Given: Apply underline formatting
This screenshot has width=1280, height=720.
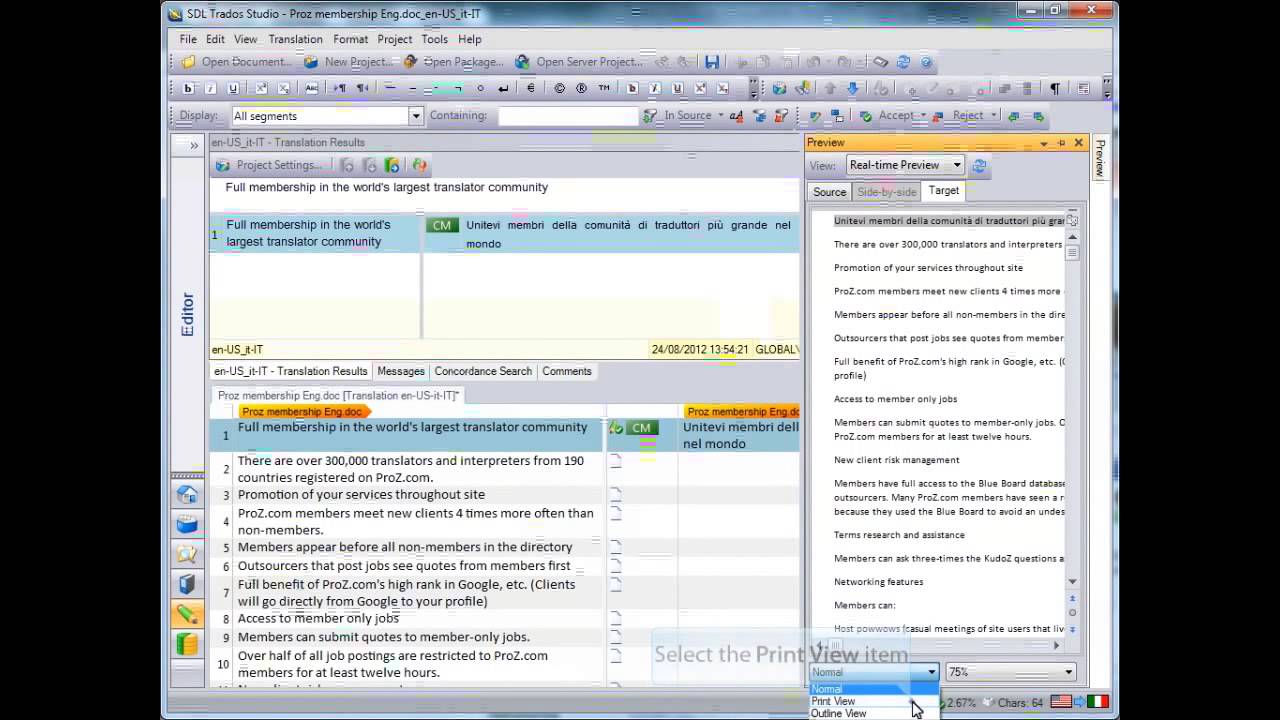Looking at the screenshot, I should pos(233,88).
